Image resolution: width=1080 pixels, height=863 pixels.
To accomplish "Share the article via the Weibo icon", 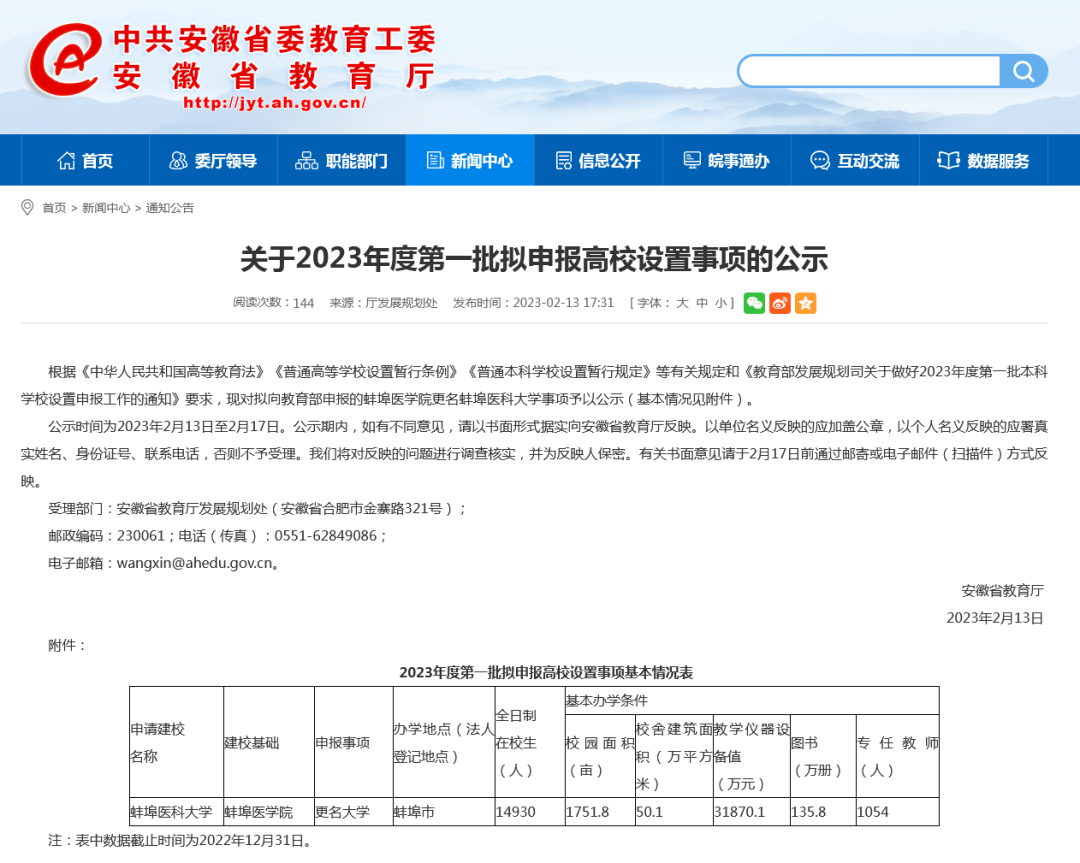I will click(780, 303).
